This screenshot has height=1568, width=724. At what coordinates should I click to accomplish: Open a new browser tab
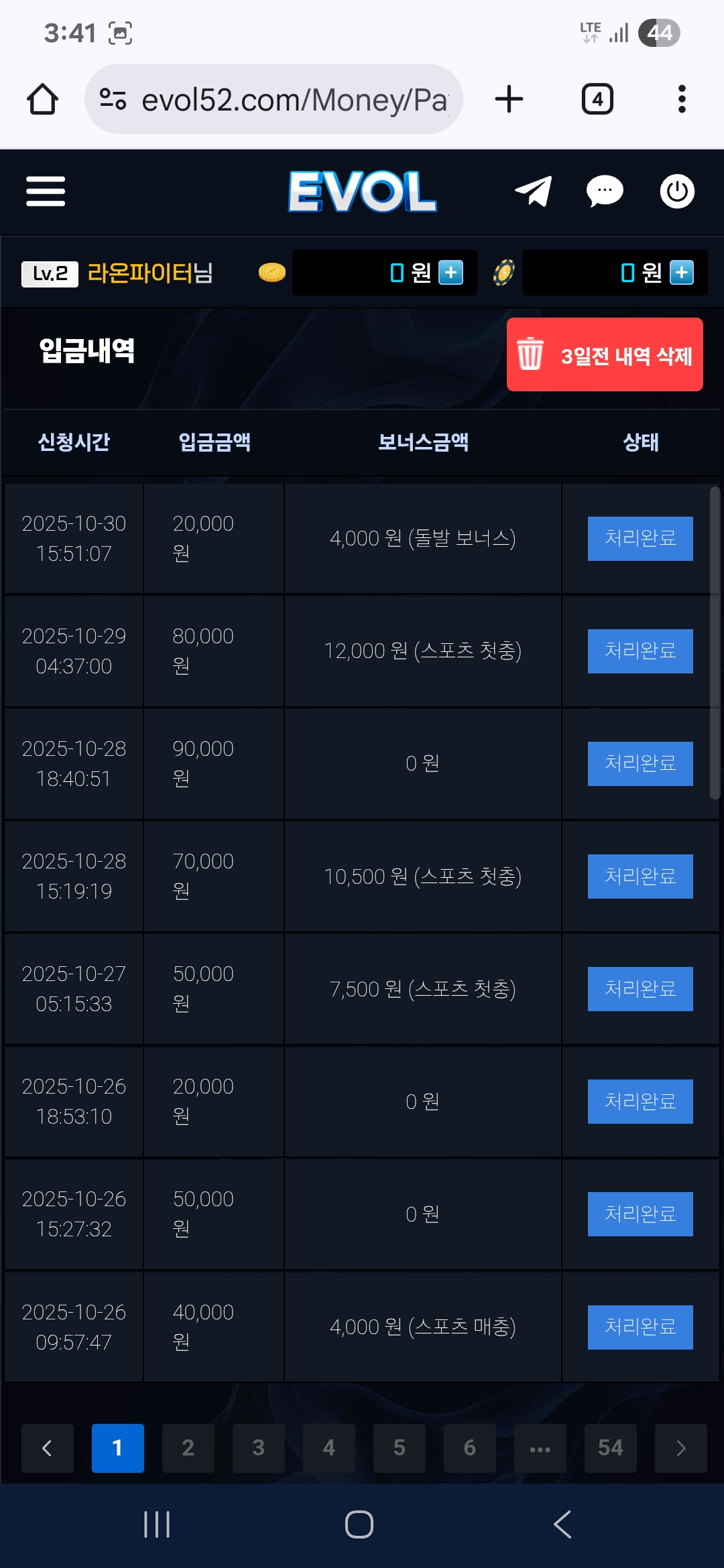509,100
